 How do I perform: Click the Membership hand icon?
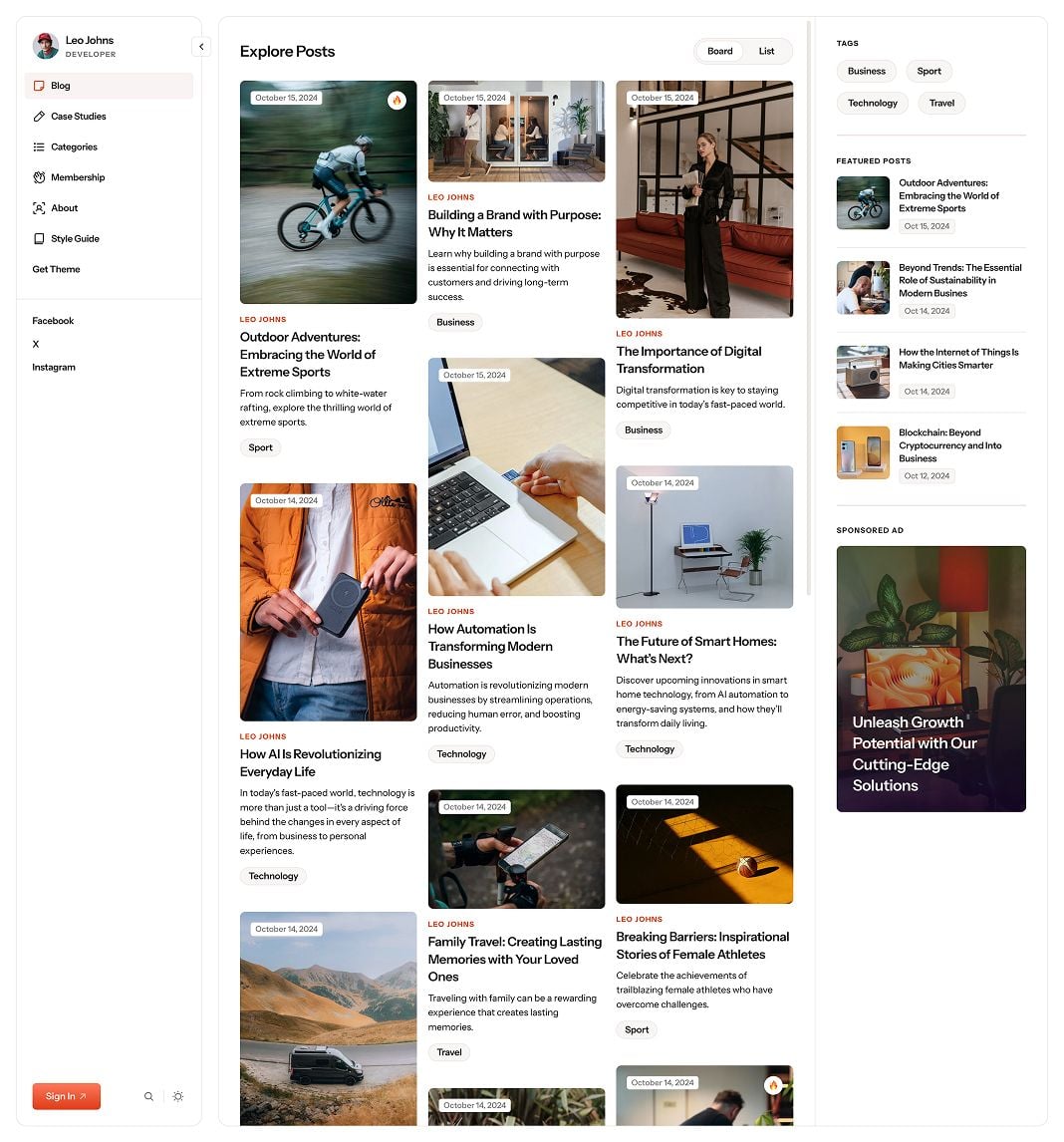click(39, 177)
